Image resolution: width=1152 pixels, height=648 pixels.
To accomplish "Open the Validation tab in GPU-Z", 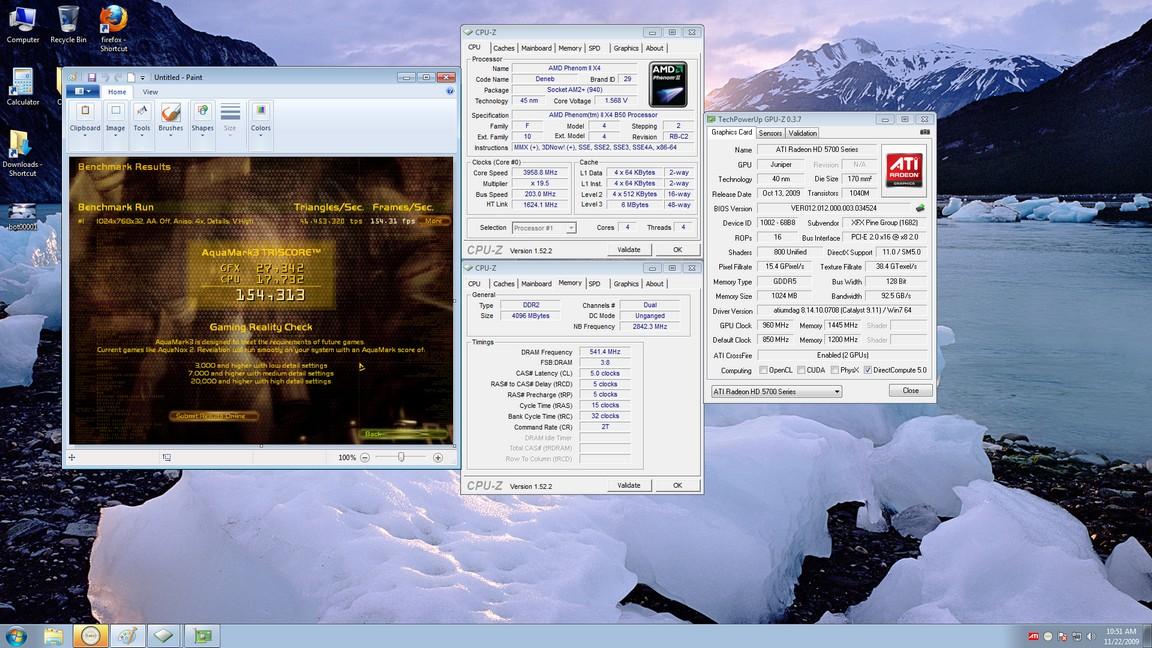I will pos(802,133).
